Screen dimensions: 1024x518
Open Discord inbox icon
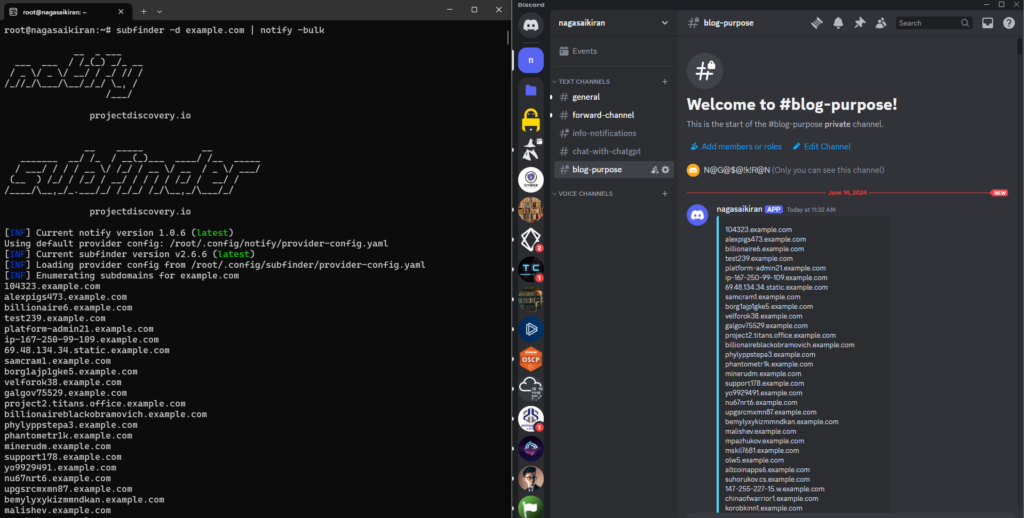click(x=987, y=23)
